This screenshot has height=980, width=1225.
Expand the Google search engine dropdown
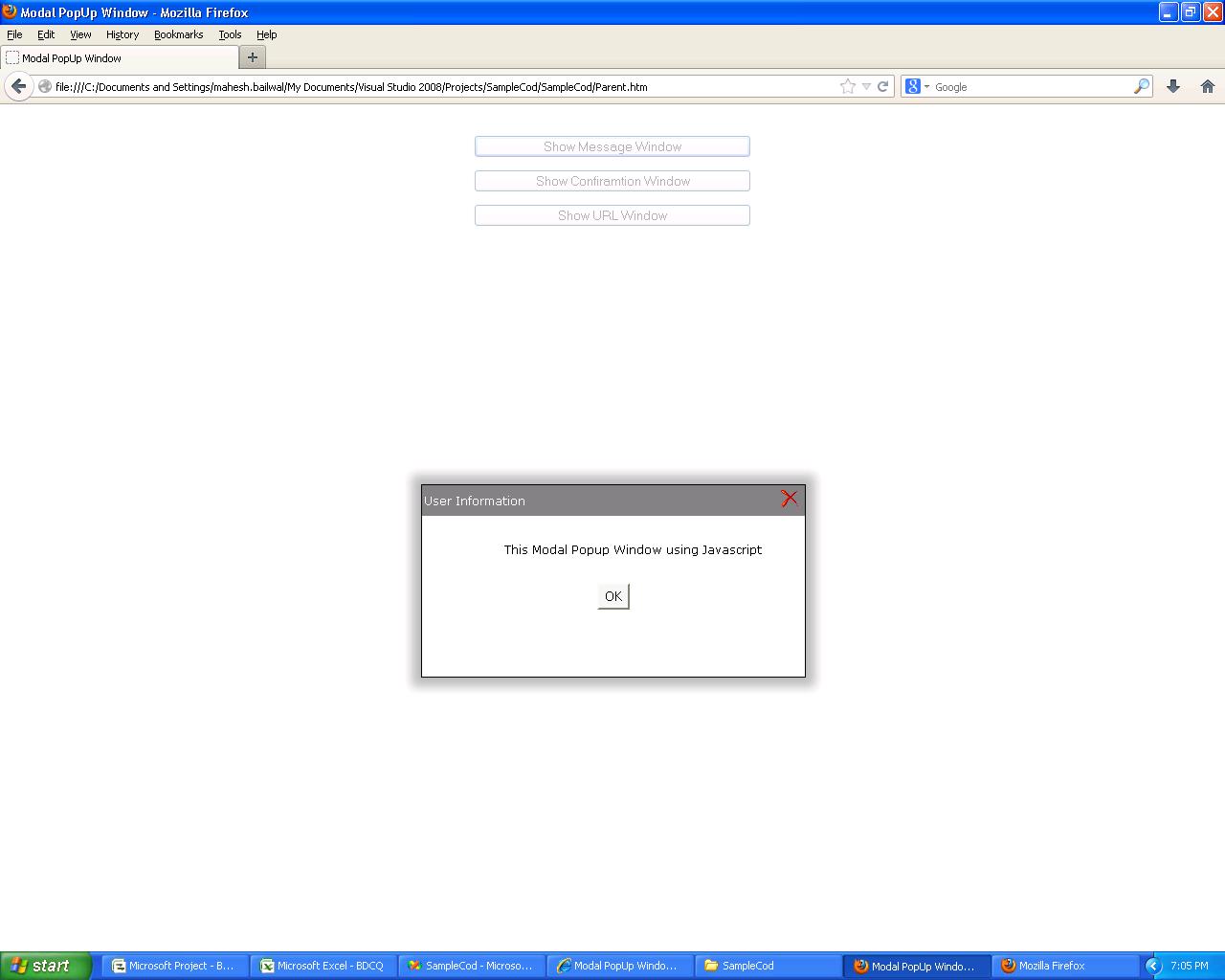tap(916, 86)
